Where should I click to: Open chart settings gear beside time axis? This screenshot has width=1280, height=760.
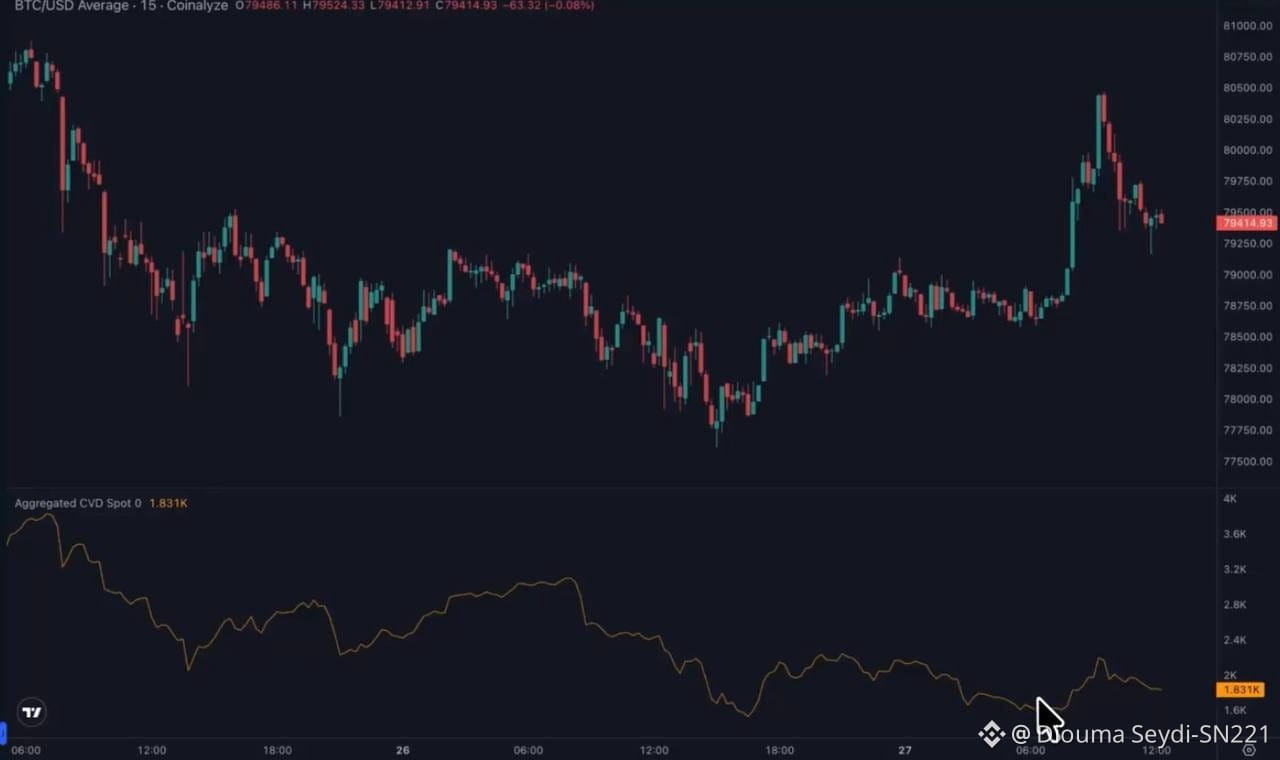(x=1248, y=750)
